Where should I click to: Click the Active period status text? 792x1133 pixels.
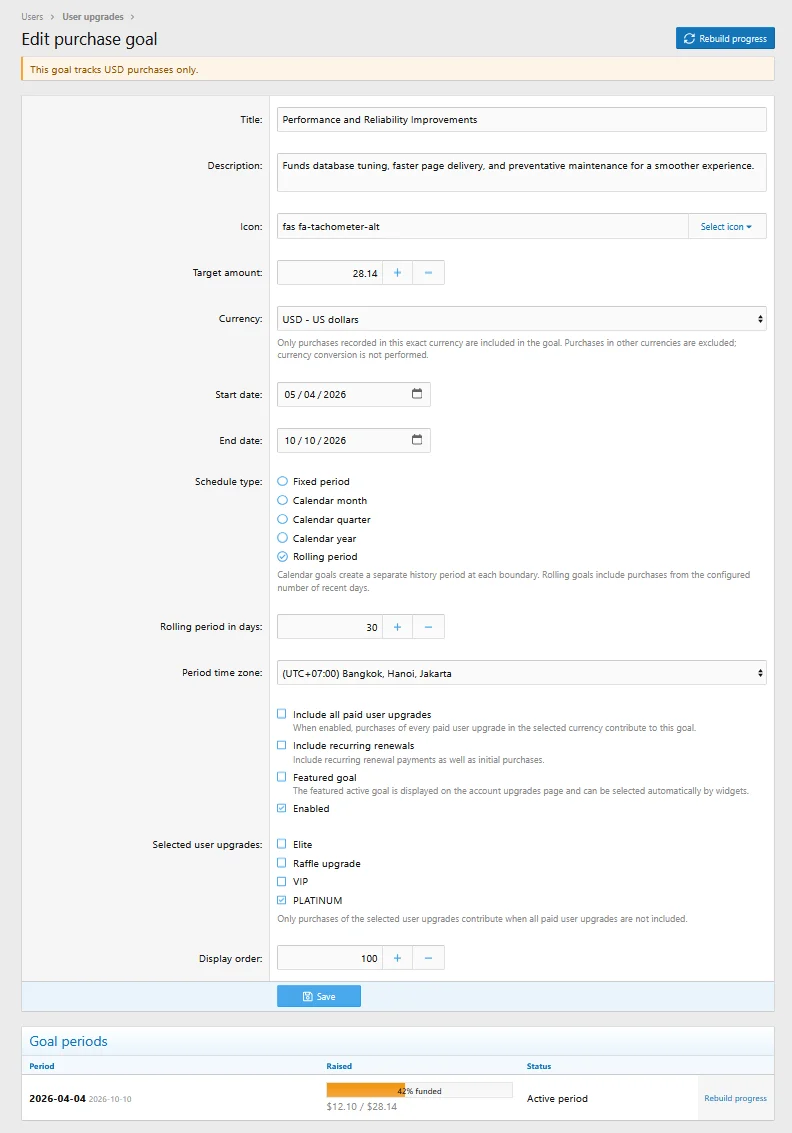tap(557, 1098)
